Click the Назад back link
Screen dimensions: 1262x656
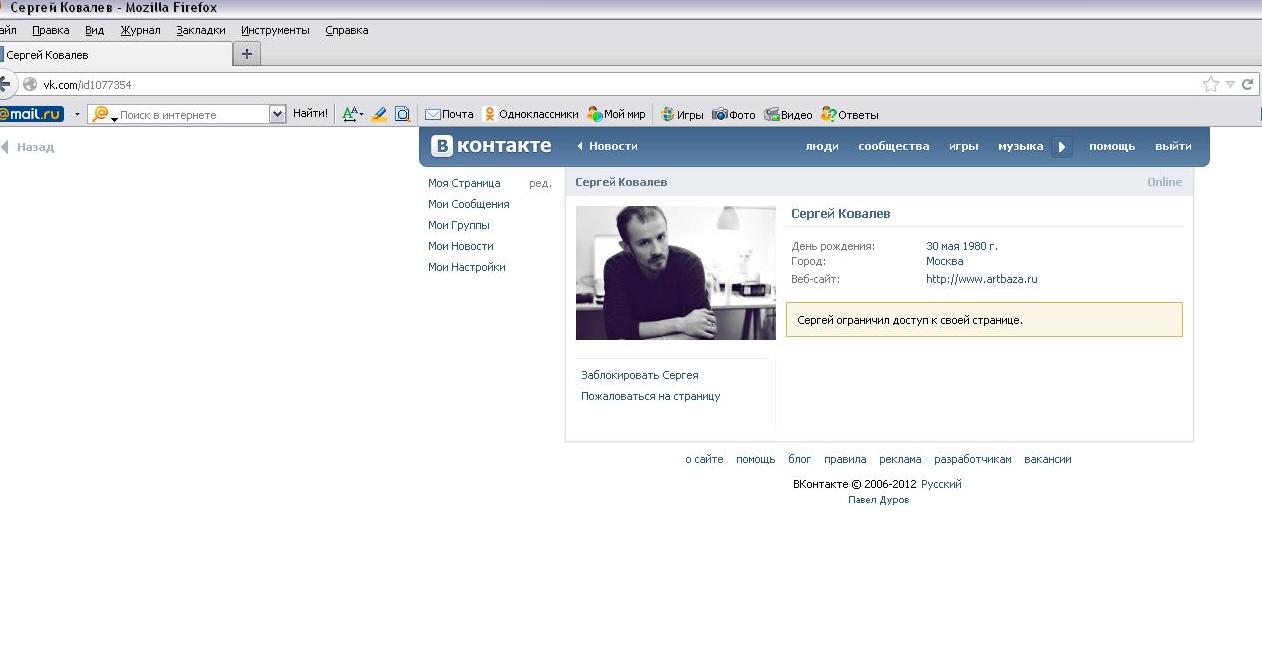point(29,147)
